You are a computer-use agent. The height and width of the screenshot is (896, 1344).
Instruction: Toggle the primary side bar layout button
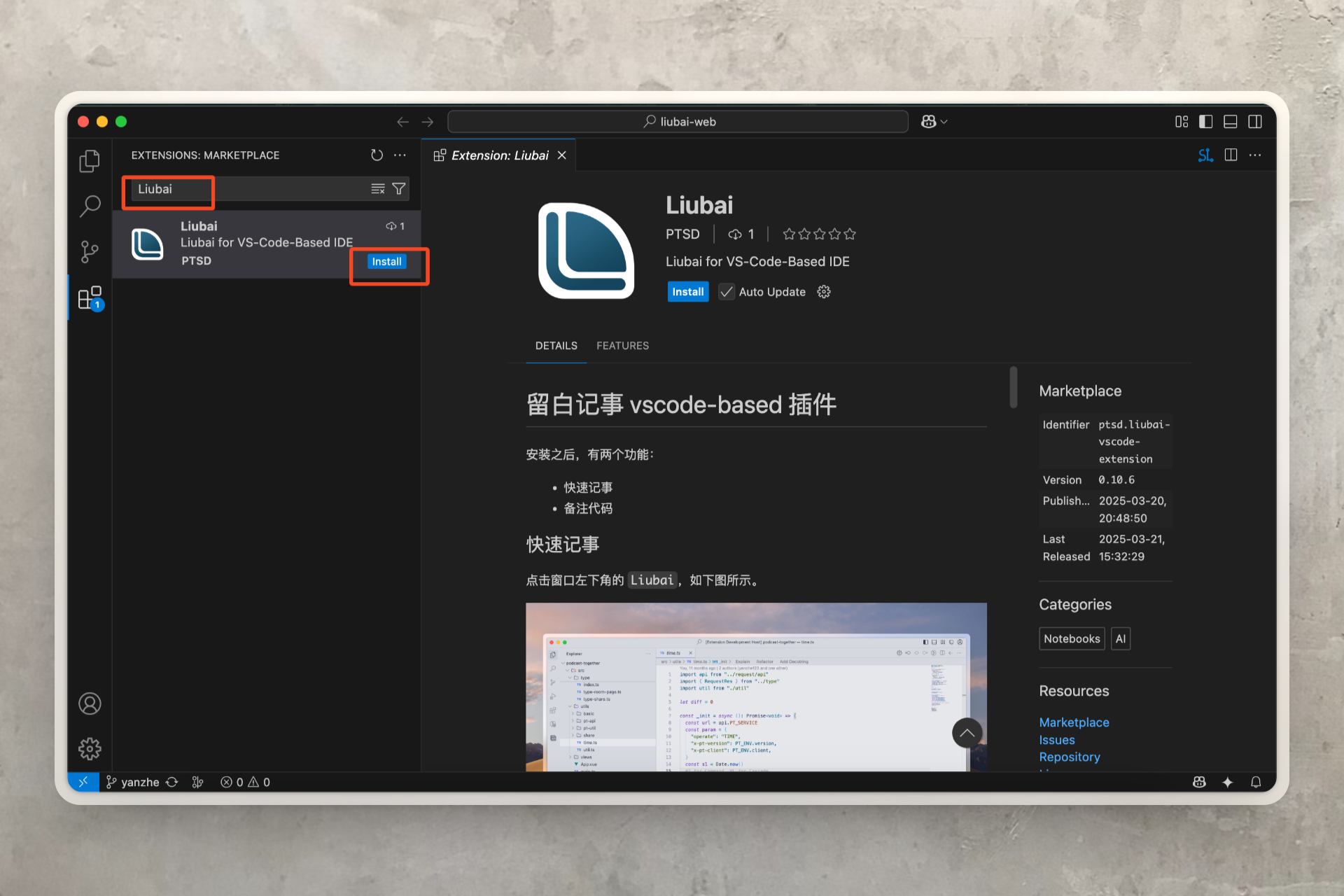click(1205, 122)
